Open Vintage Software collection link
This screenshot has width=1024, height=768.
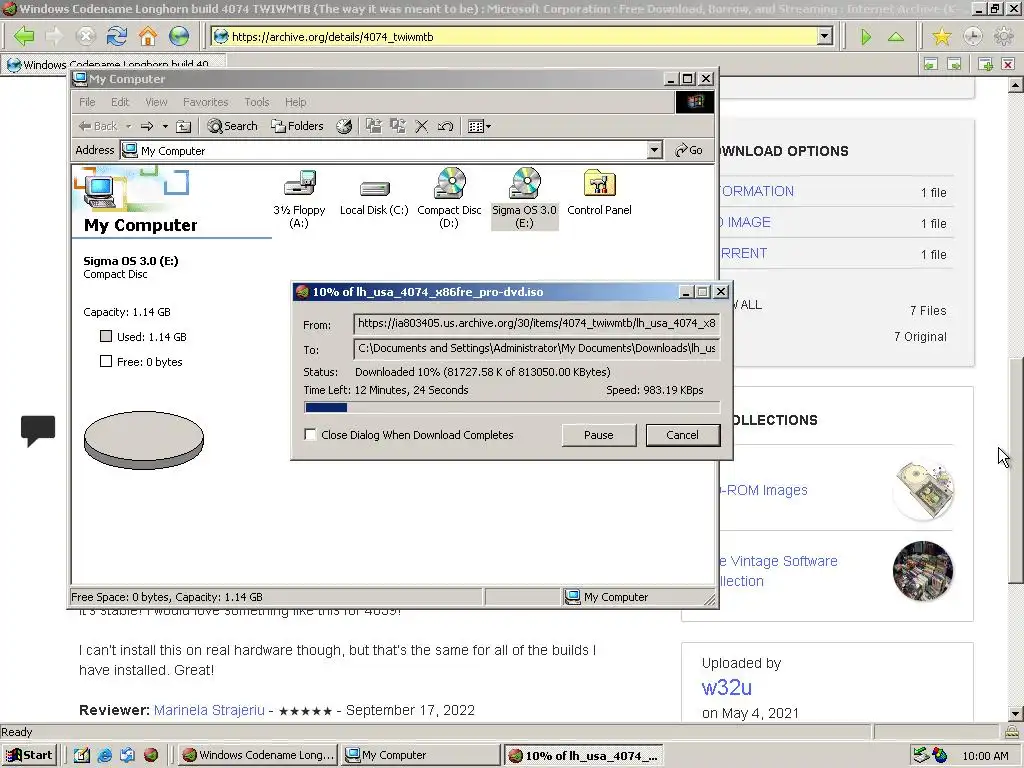[777, 571]
